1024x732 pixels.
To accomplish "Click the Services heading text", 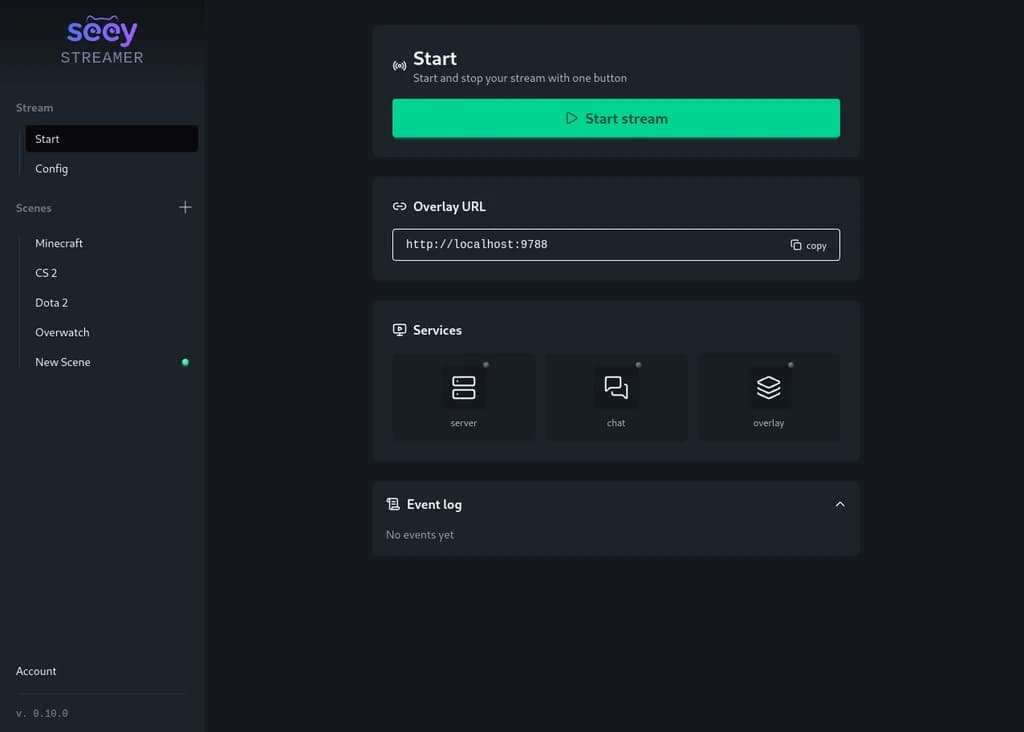I will [x=437, y=330].
